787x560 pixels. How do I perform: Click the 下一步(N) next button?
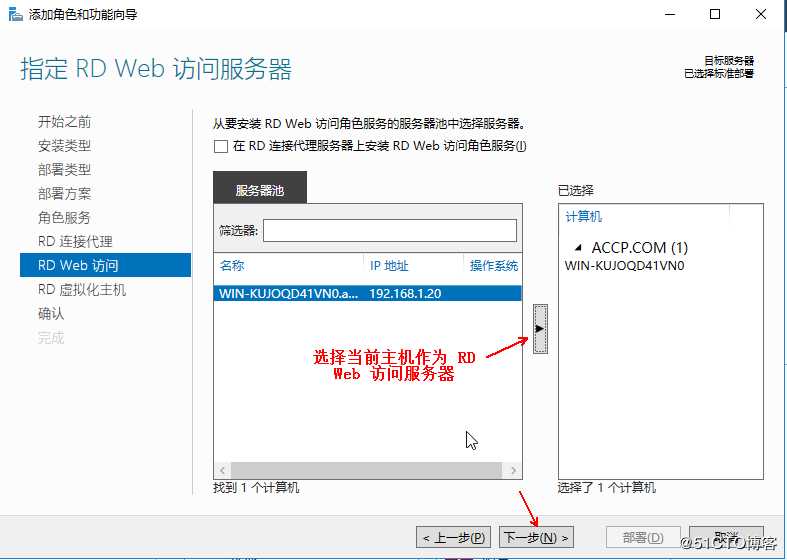point(536,538)
